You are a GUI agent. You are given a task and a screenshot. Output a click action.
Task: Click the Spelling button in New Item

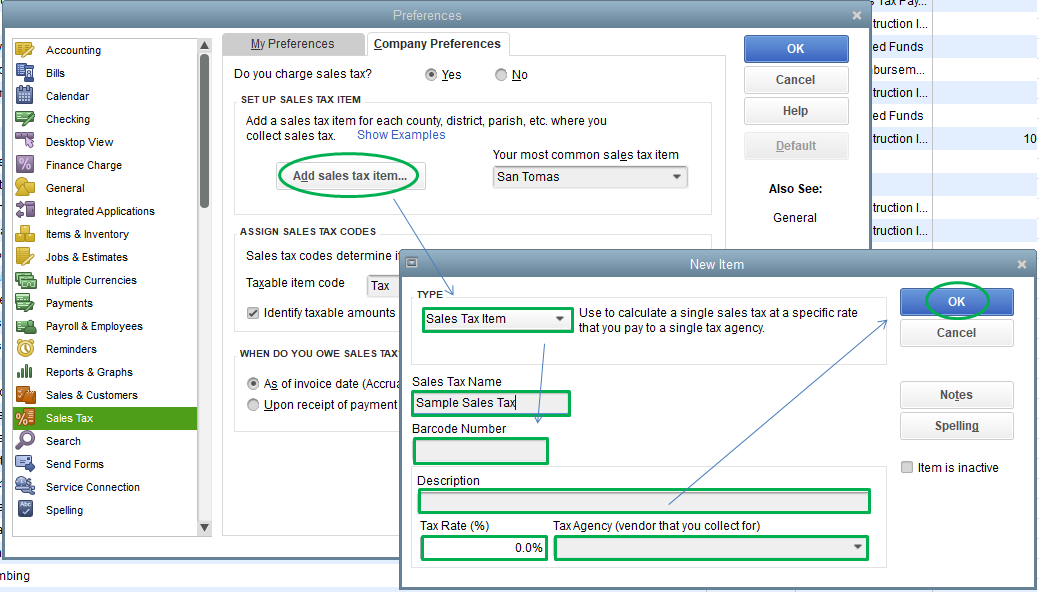956,426
